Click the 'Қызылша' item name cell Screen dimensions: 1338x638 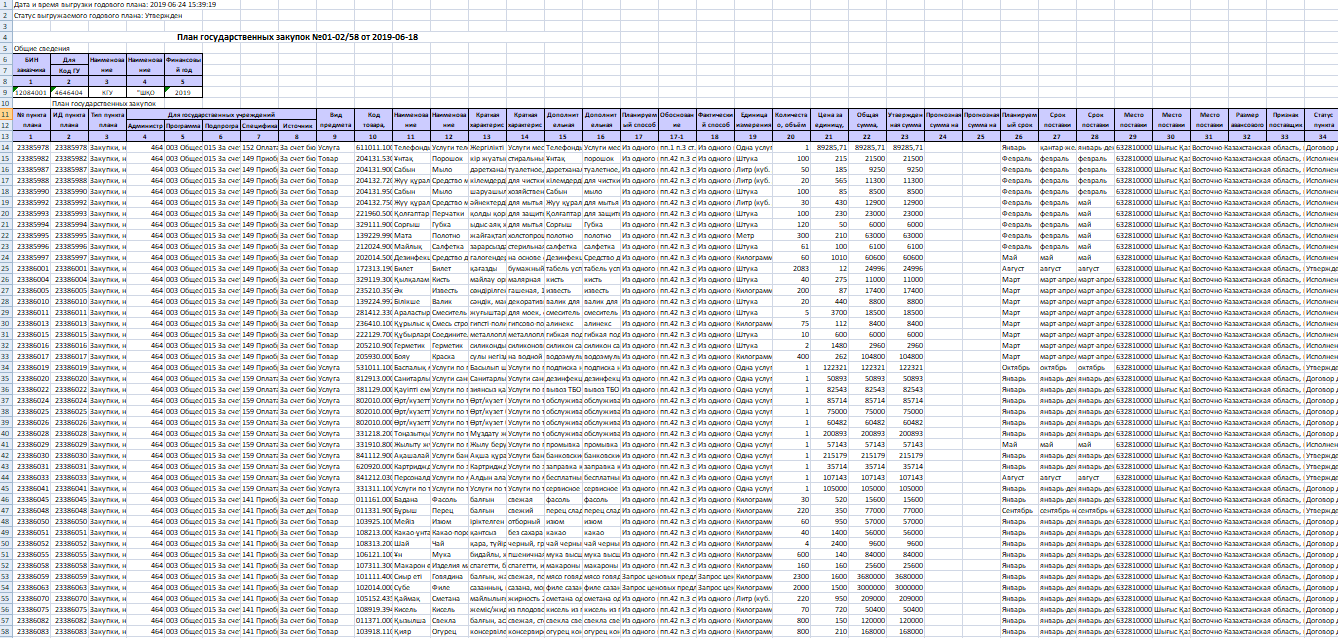411,620
